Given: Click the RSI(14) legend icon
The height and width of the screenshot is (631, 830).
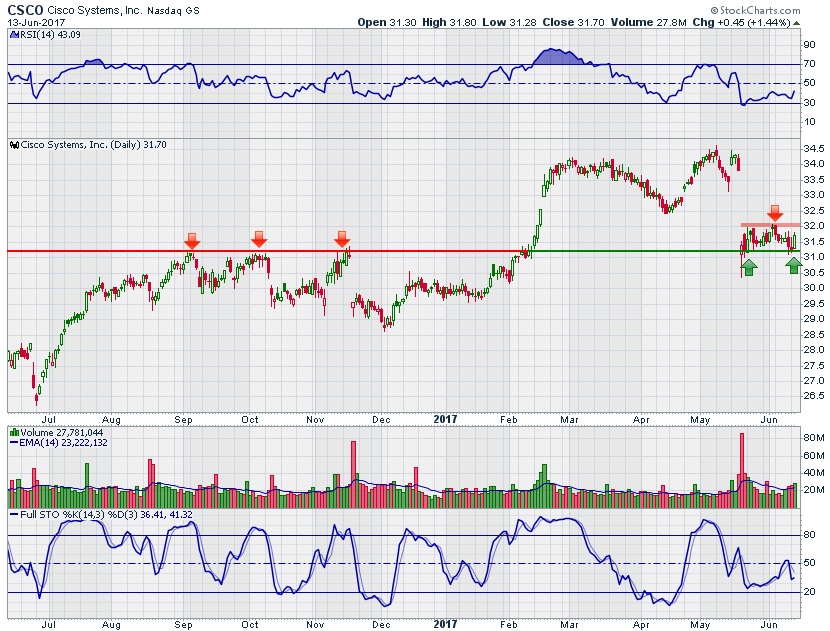Looking at the screenshot, I should coord(14,35).
